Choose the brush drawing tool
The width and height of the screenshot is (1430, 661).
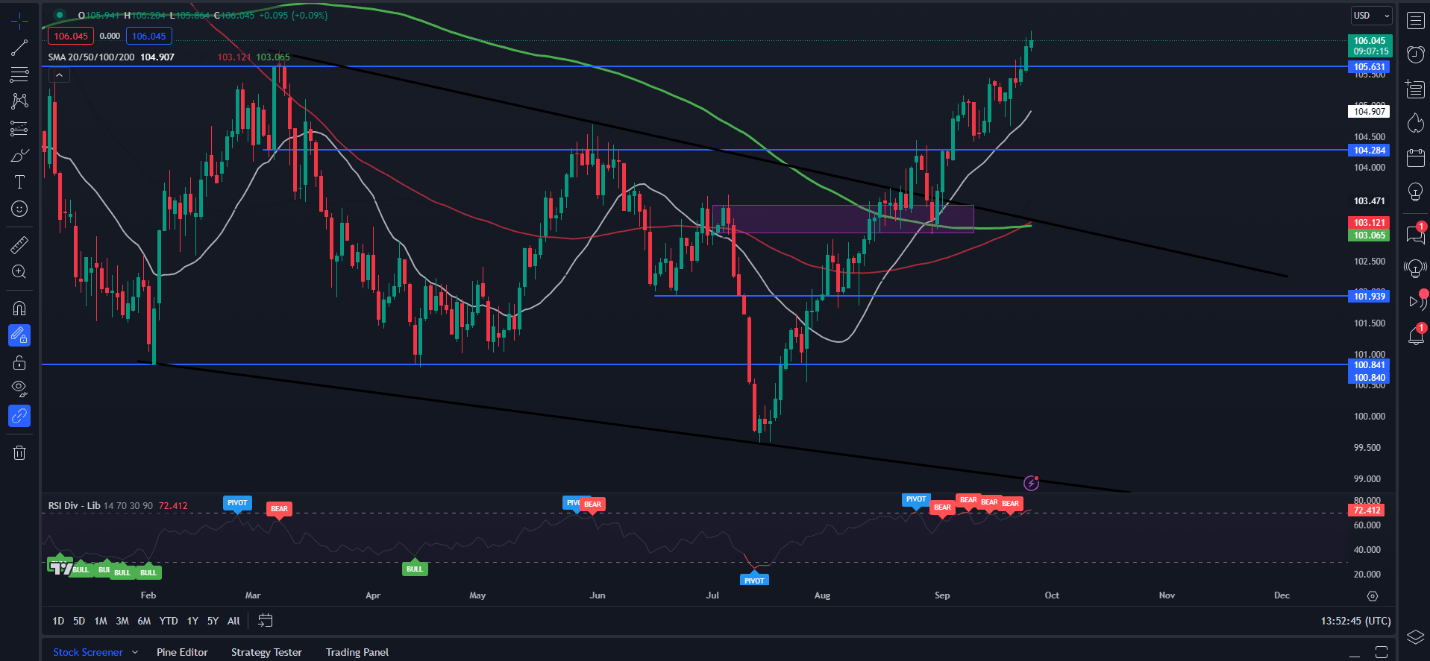point(19,155)
